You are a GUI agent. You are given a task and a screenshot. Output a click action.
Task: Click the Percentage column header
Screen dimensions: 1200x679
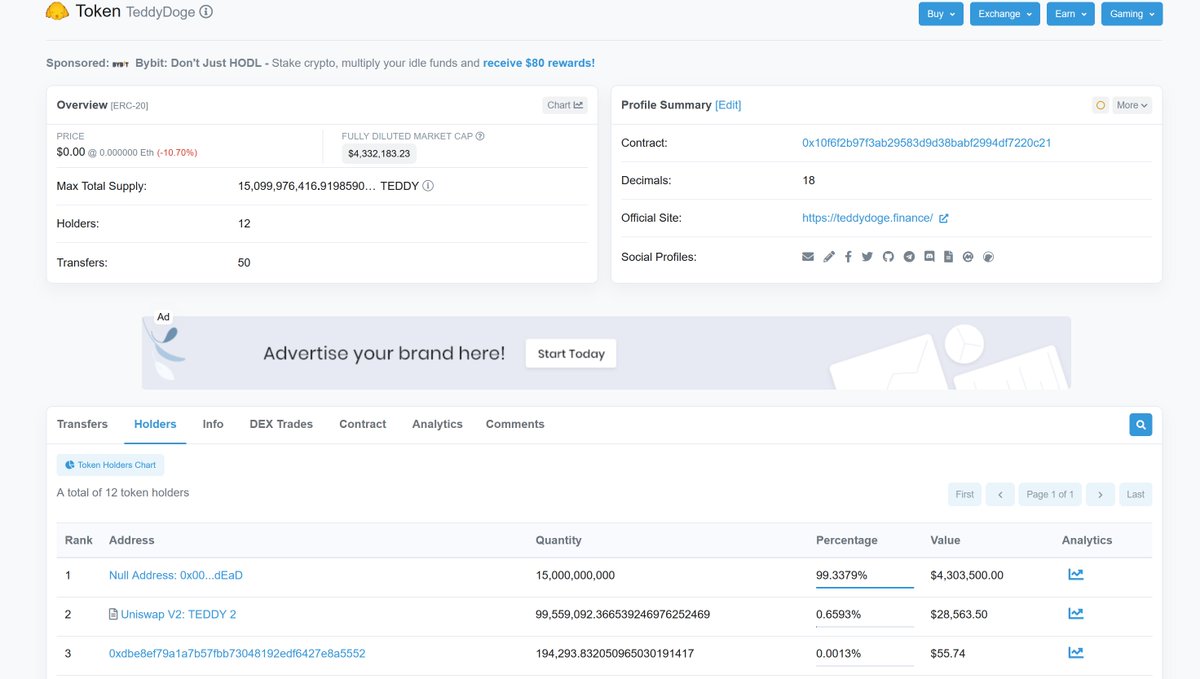(x=846, y=540)
